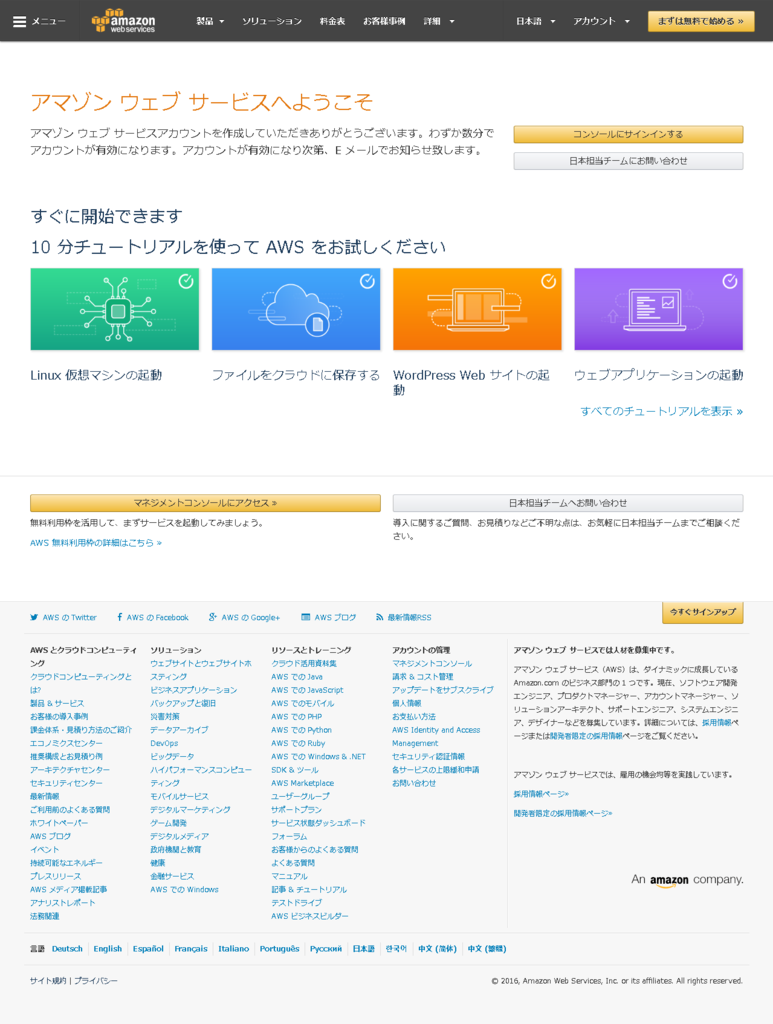Open Linux virtual machine tutorial thumbnail

114,309
